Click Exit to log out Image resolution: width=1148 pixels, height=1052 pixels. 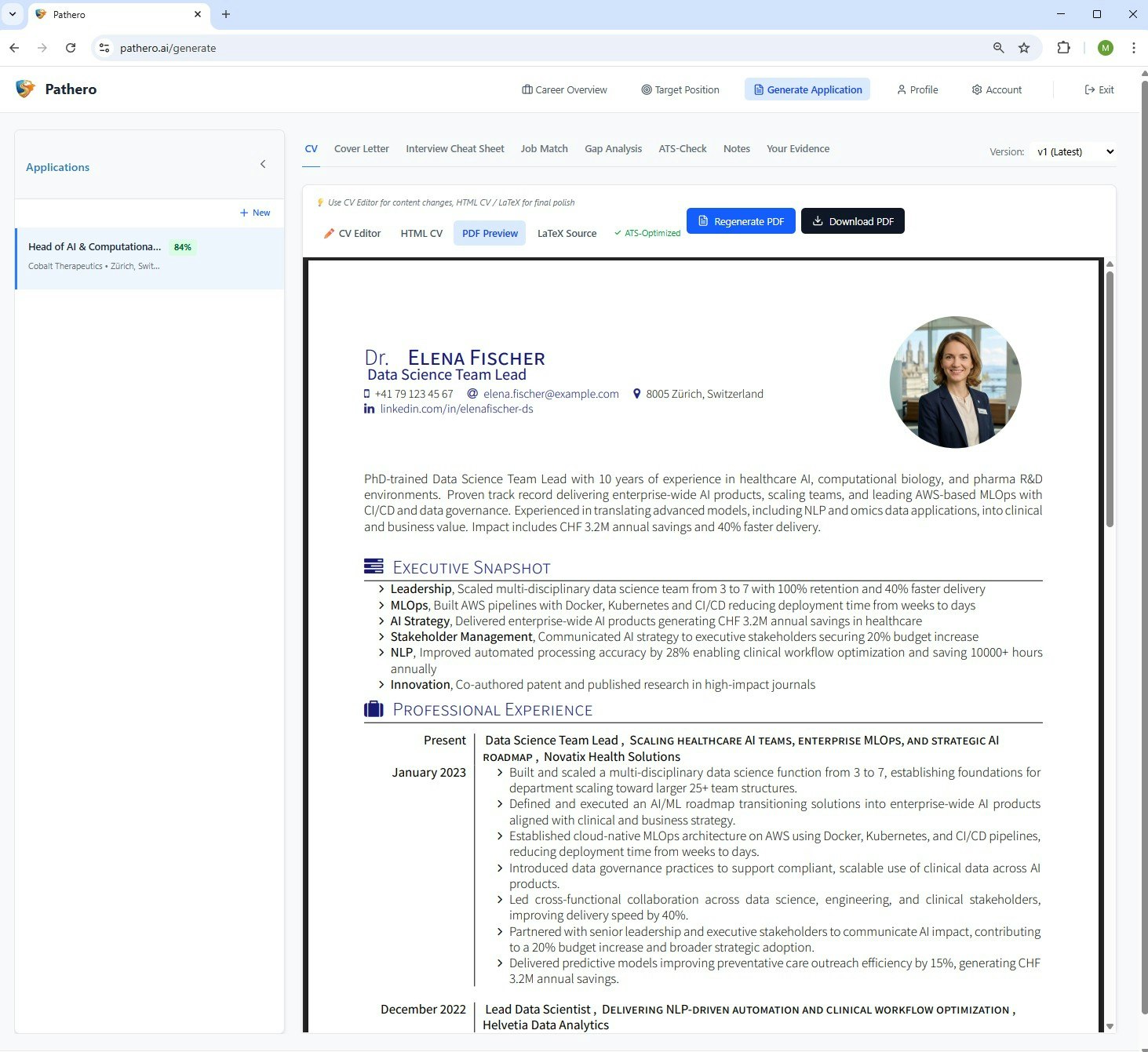pyautogui.click(x=1099, y=89)
